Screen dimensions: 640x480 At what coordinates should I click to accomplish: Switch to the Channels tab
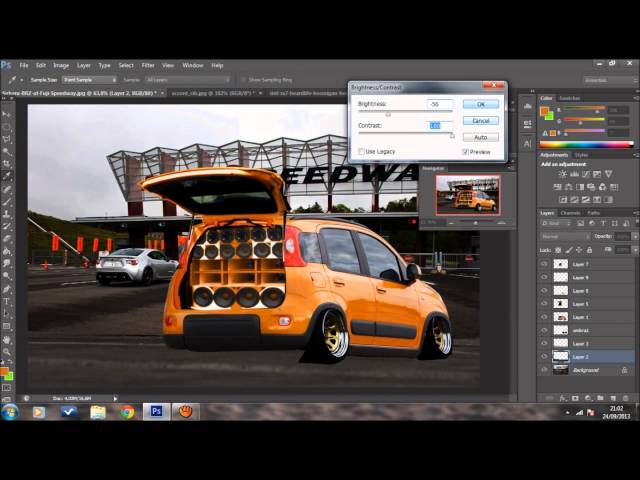click(570, 213)
